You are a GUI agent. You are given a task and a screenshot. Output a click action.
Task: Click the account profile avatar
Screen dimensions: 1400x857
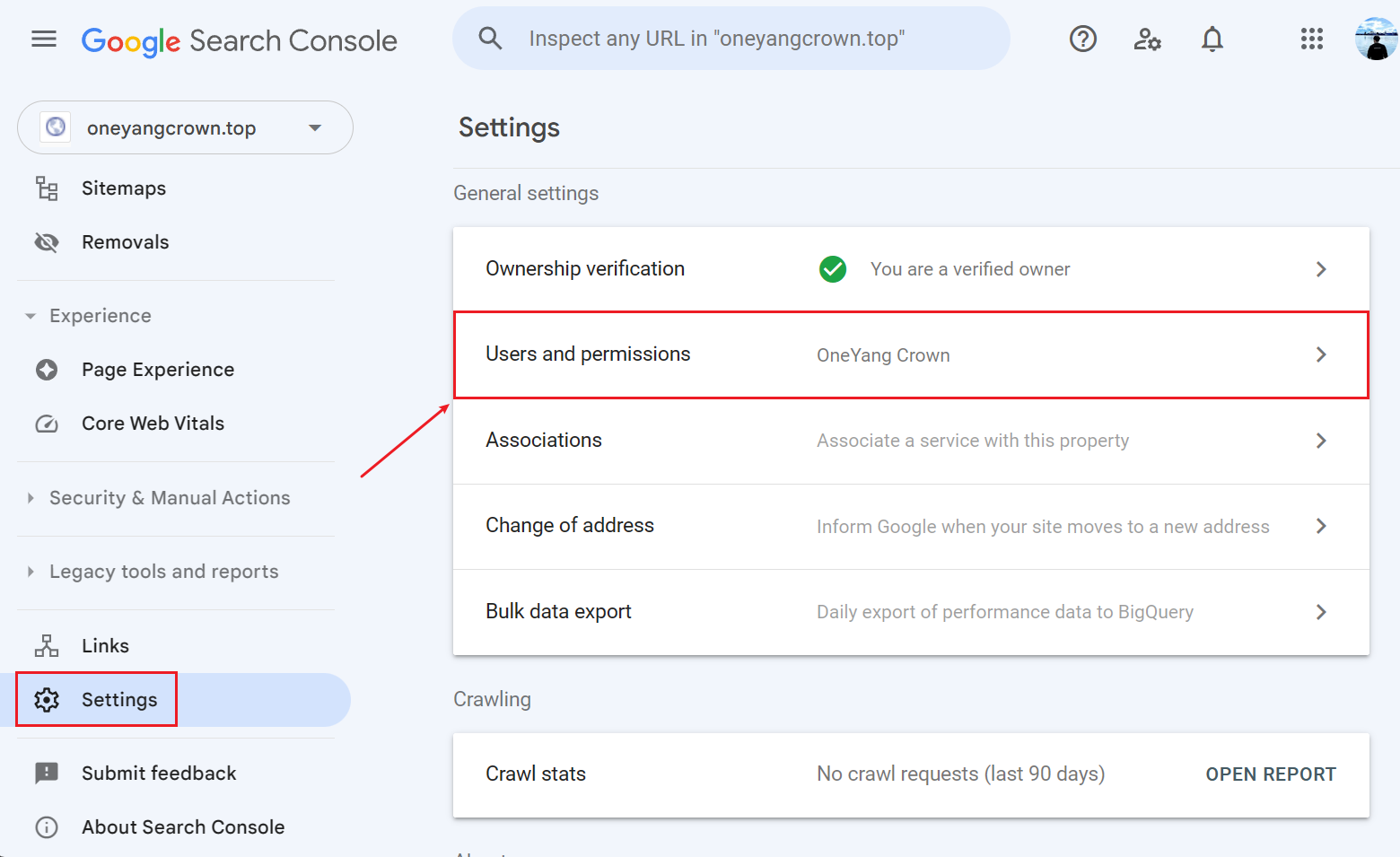[1375, 39]
